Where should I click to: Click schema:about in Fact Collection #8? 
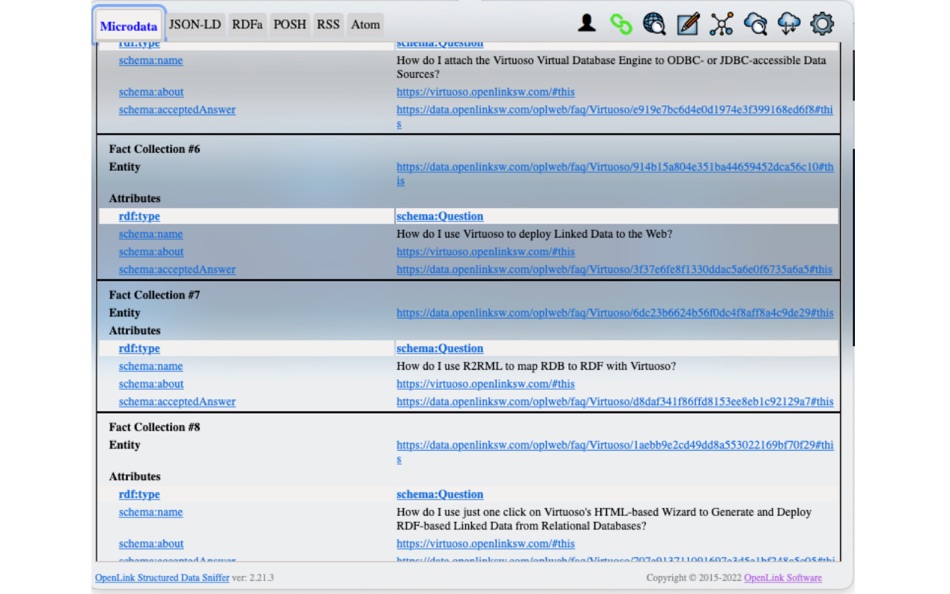coord(151,544)
